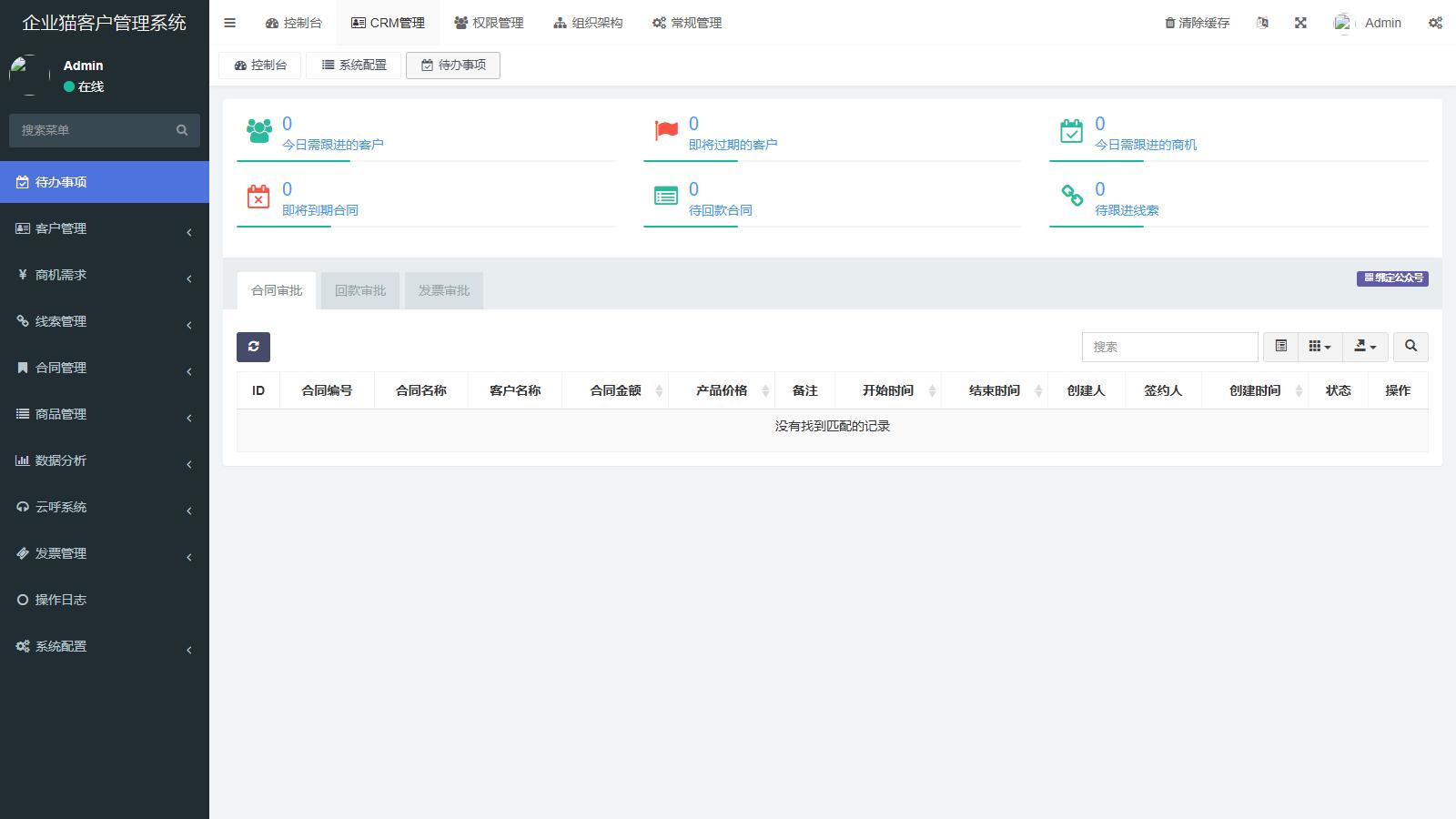Click the table 搜索 input field
The width and height of the screenshot is (1456, 819).
1169,347
